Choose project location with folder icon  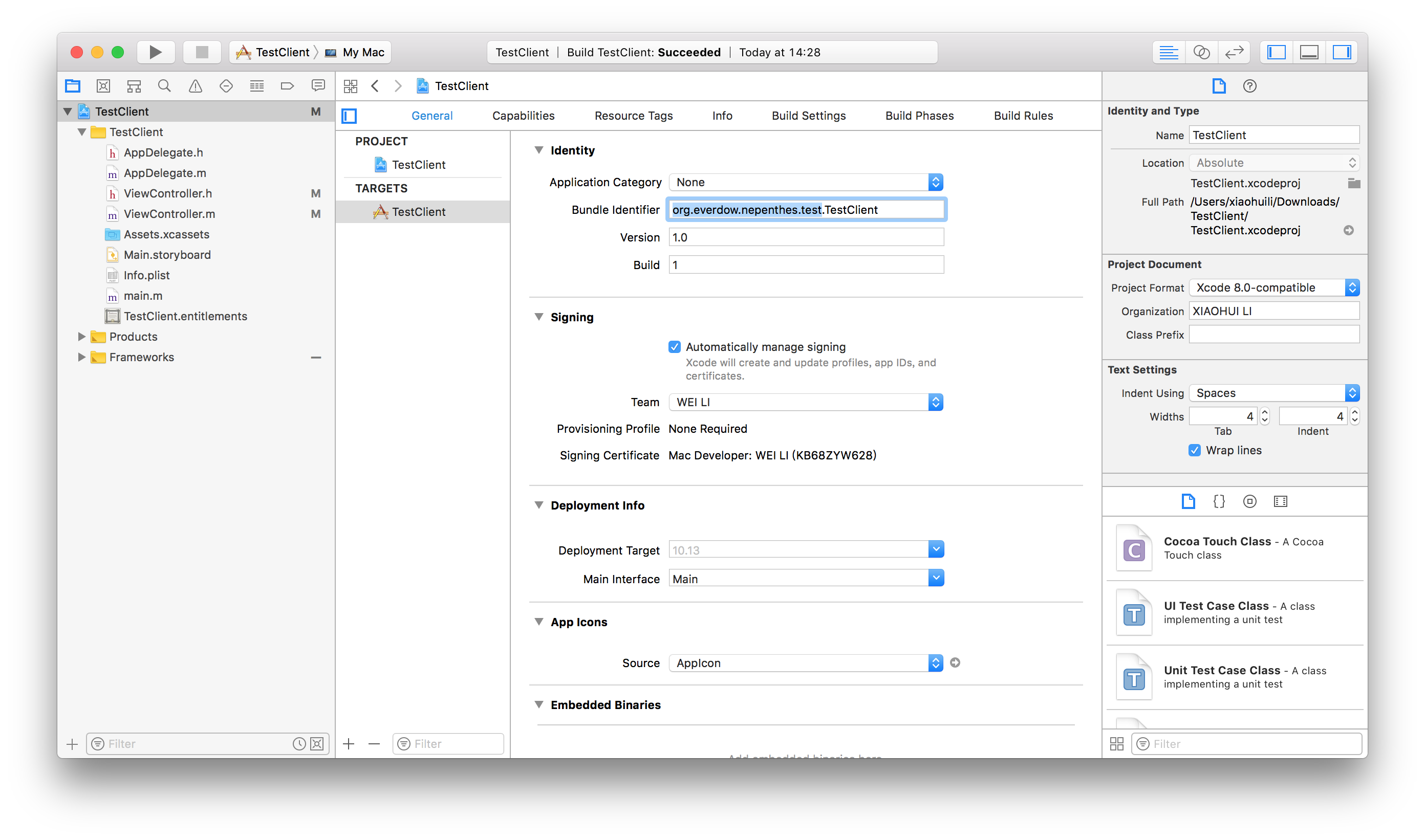click(1354, 183)
